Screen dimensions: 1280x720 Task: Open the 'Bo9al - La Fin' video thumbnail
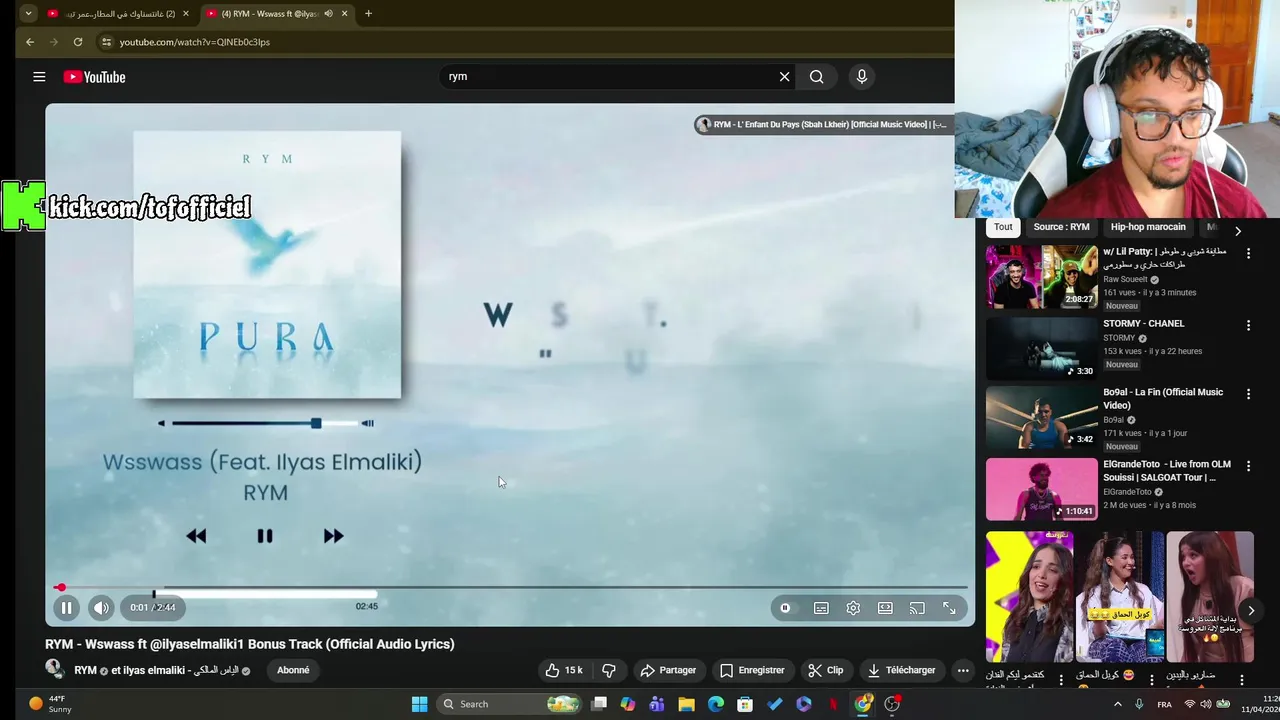coord(1041,418)
